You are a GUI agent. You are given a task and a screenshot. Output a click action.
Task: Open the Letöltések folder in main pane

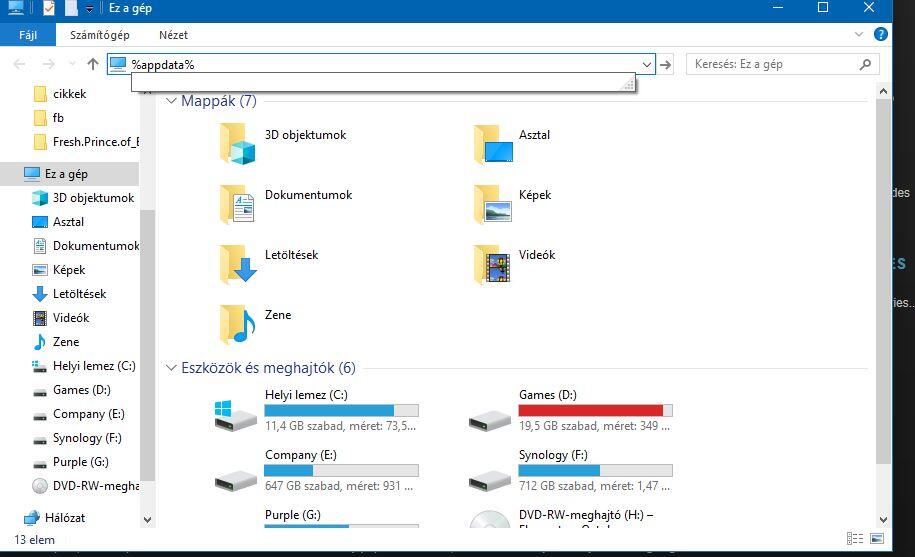237,264
